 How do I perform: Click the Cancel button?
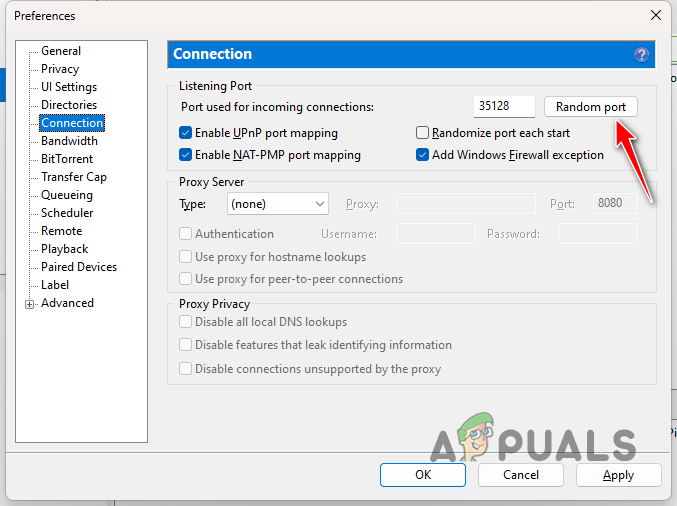coord(521,475)
